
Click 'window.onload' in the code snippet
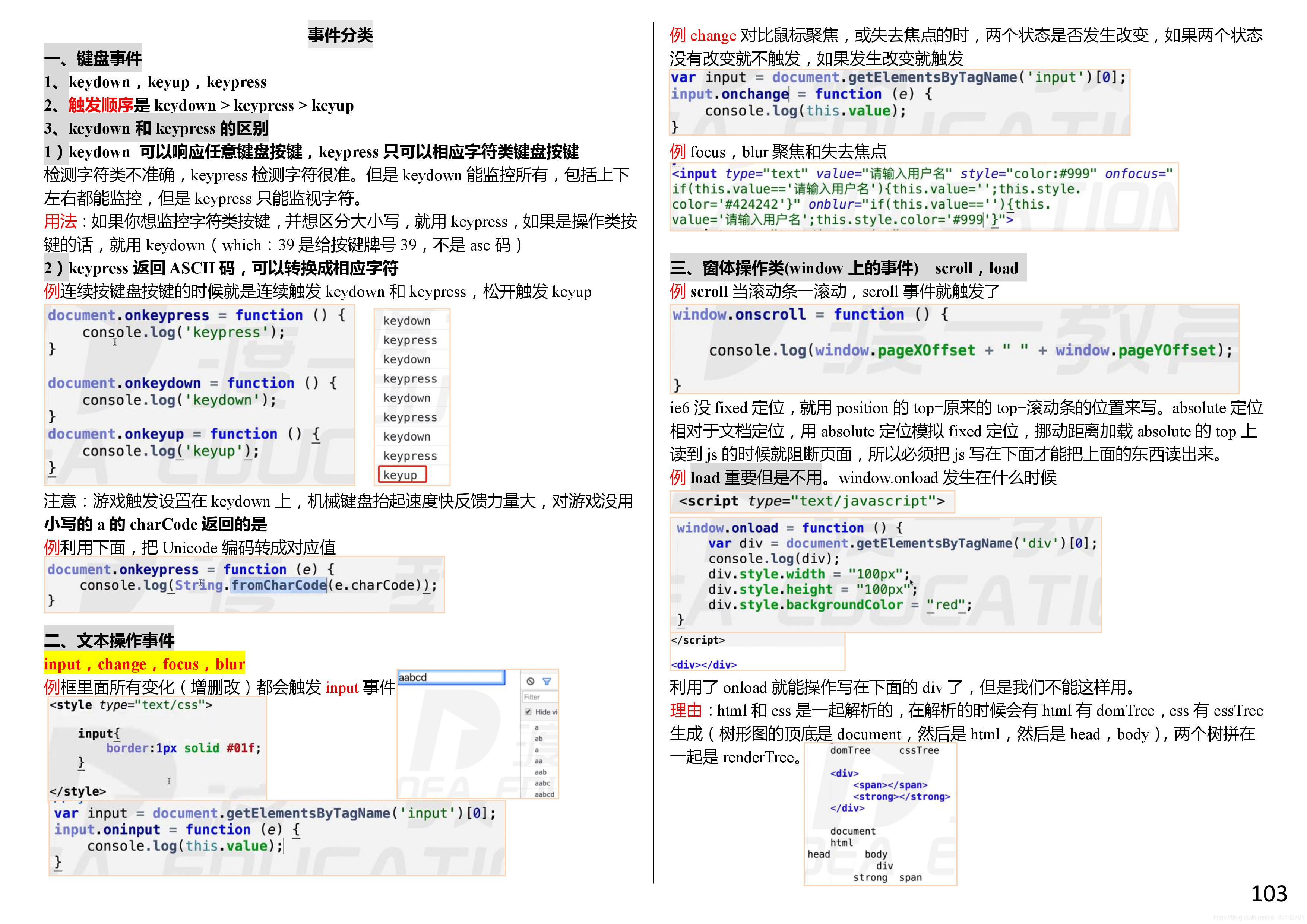click(727, 527)
